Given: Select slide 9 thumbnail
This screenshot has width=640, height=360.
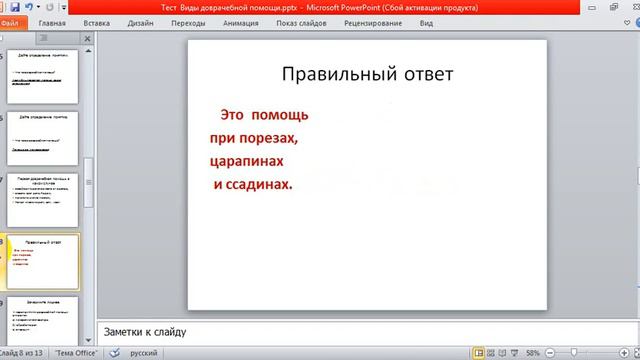Looking at the screenshot, I should [42, 321].
